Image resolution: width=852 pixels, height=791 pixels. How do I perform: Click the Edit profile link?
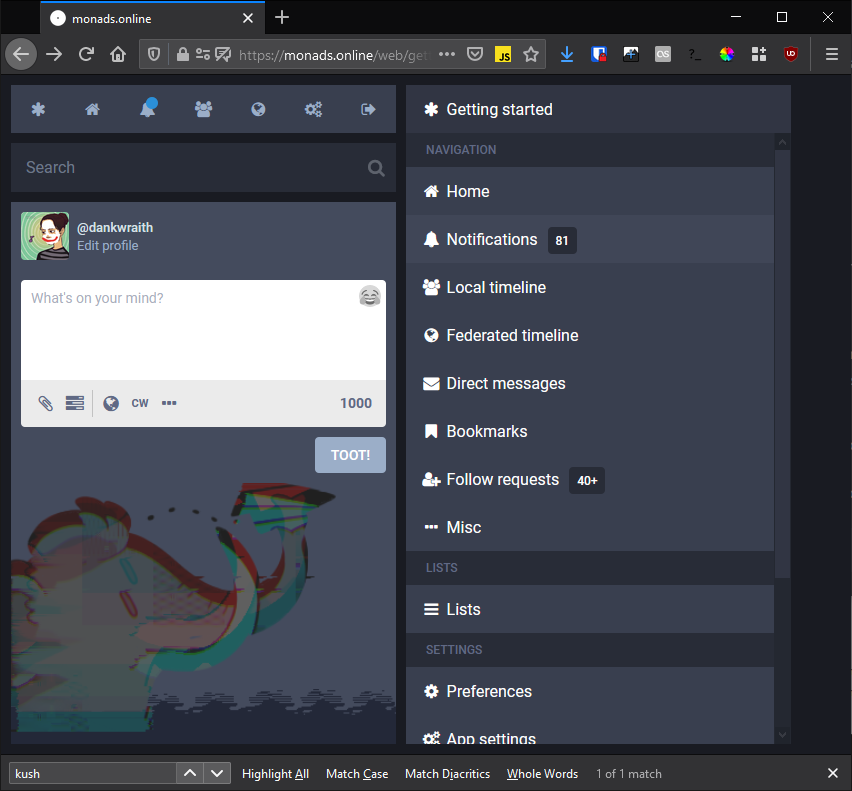point(108,246)
